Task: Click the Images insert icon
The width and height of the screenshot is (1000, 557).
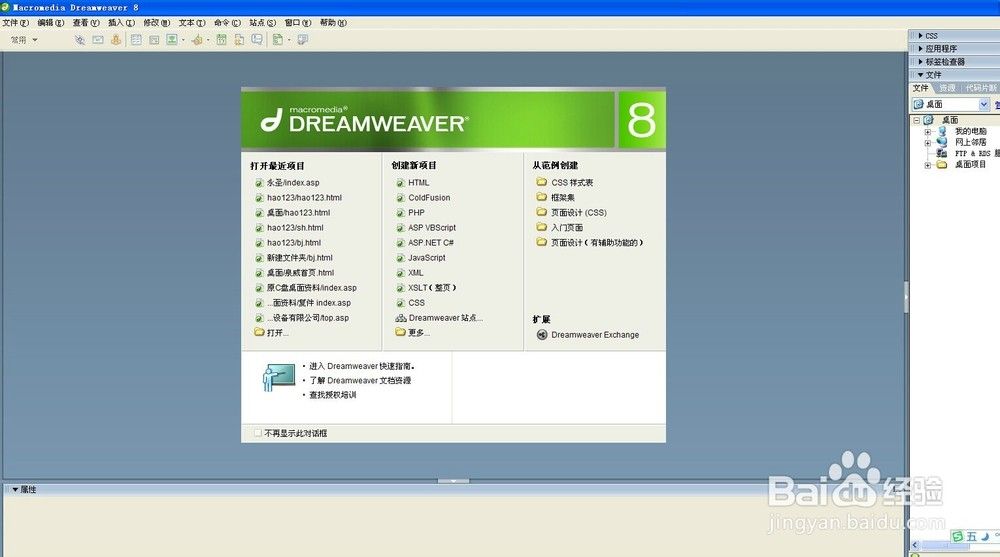Action: tap(172, 40)
